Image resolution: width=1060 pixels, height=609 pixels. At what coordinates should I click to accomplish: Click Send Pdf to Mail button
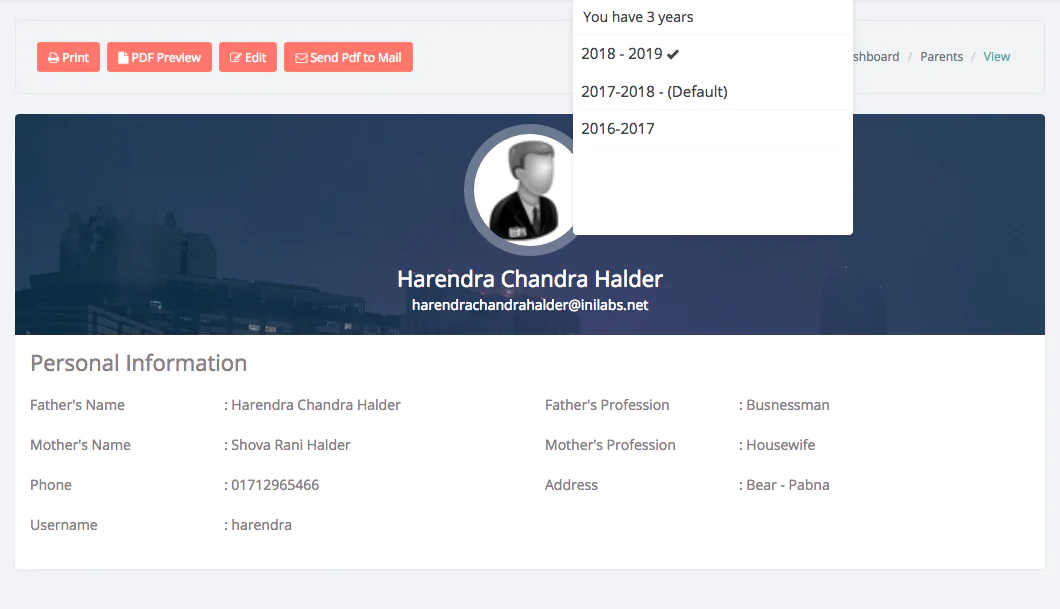coord(348,57)
